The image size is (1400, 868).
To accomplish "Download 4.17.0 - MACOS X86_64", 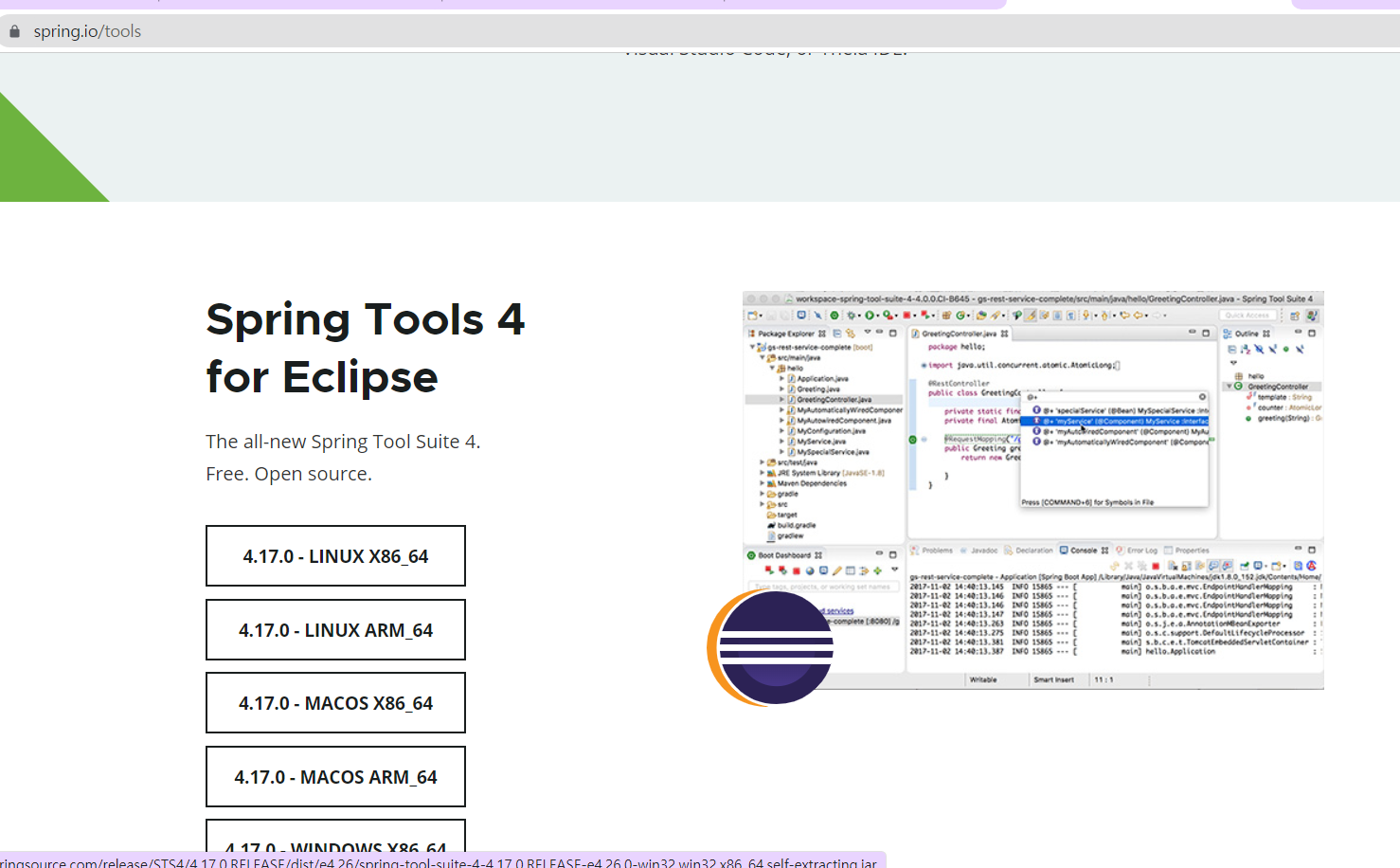I will [x=335, y=703].
